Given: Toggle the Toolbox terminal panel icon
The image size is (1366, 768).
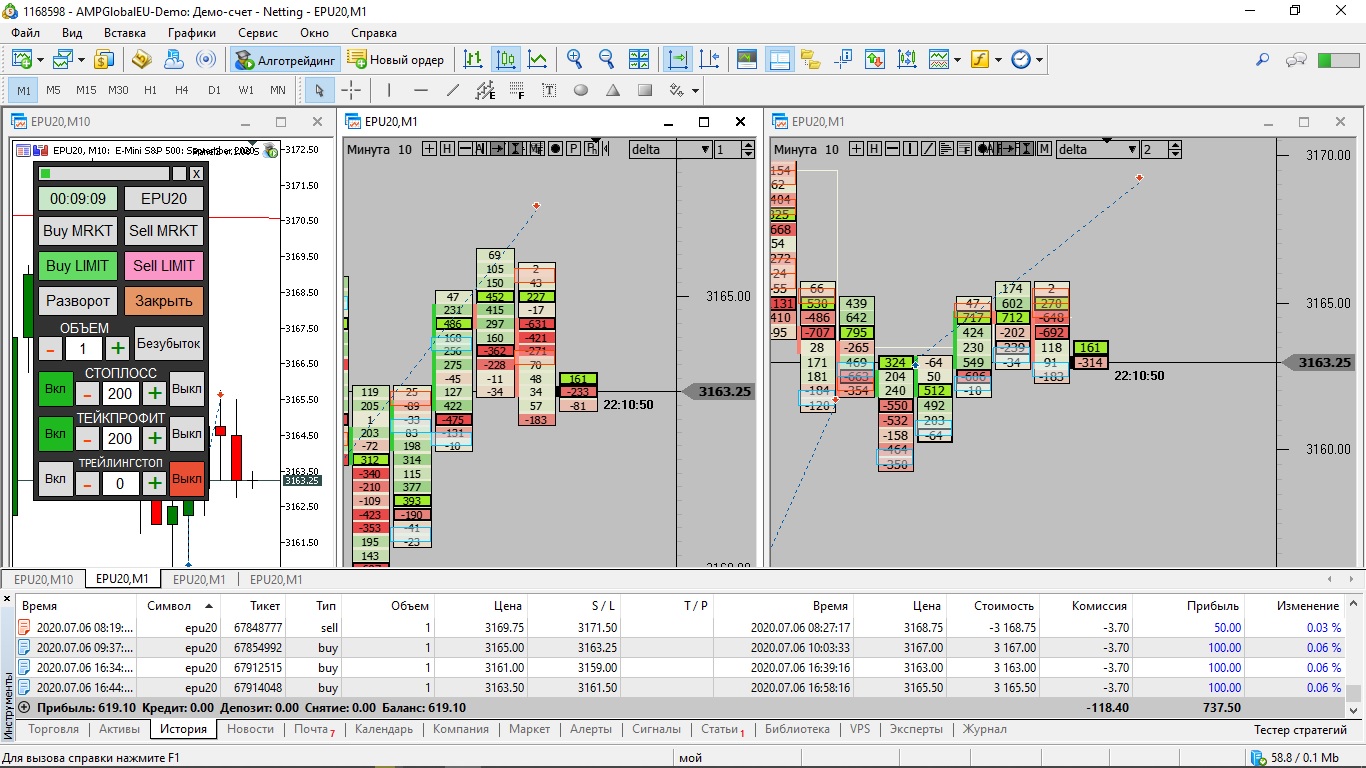Looking at the screenshot, I should click(779, 59).
